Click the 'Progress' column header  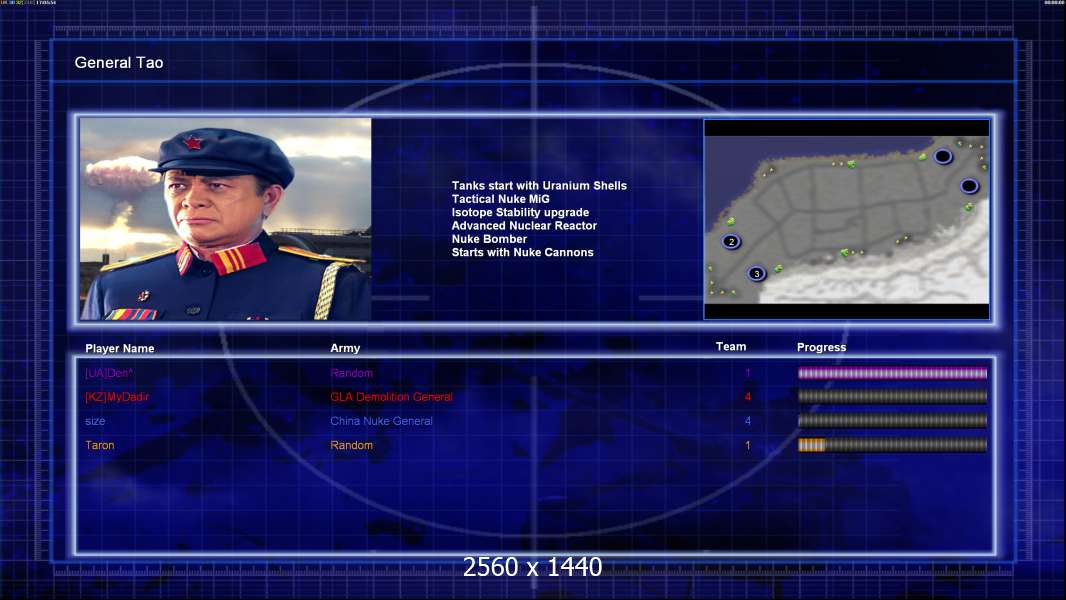point(821,347)
